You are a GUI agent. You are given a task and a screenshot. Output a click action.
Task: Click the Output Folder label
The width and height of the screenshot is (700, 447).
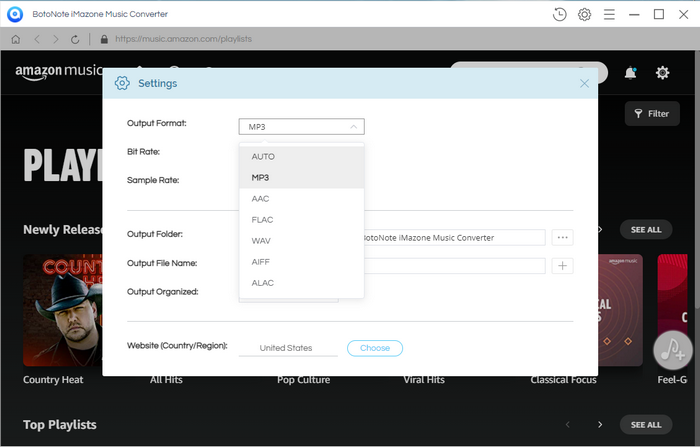[x=155, y=234]
